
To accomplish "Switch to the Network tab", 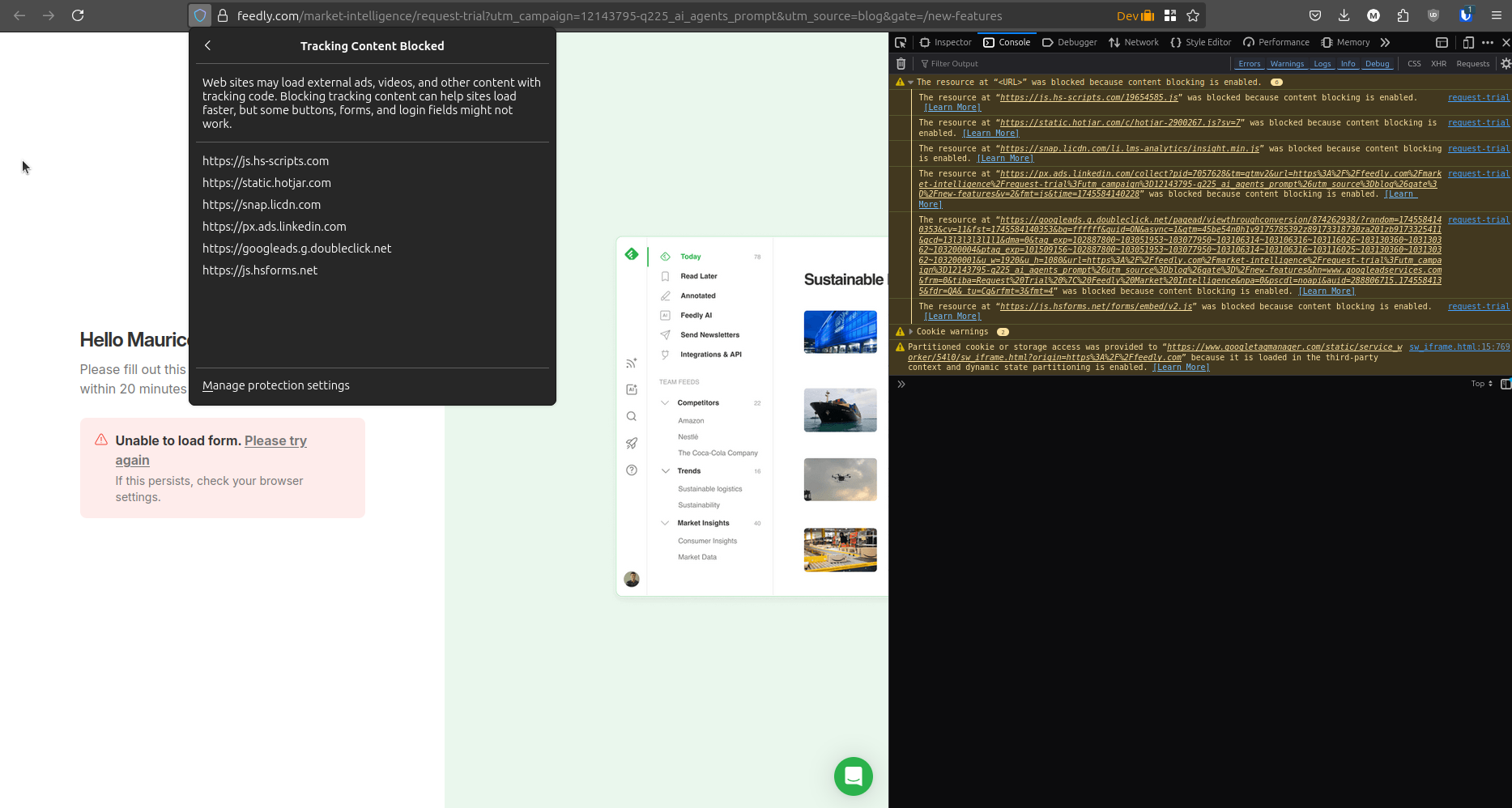I will [1133, 42].
